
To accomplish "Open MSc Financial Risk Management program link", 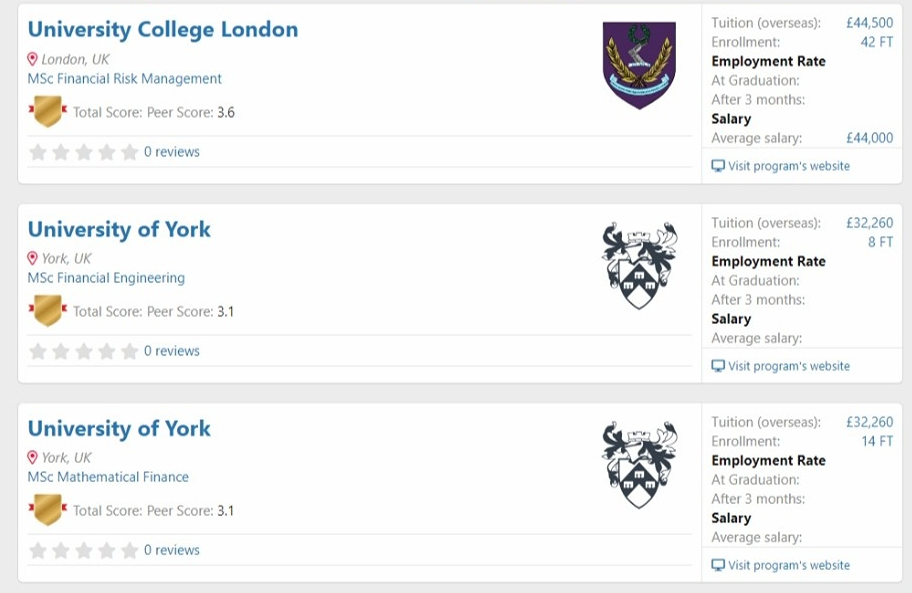I will pyautogui.click(x=124, y=78).
